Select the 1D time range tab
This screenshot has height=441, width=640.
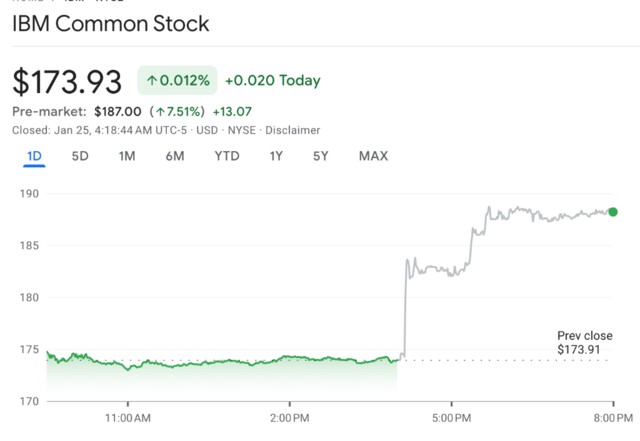pos(34,156)
